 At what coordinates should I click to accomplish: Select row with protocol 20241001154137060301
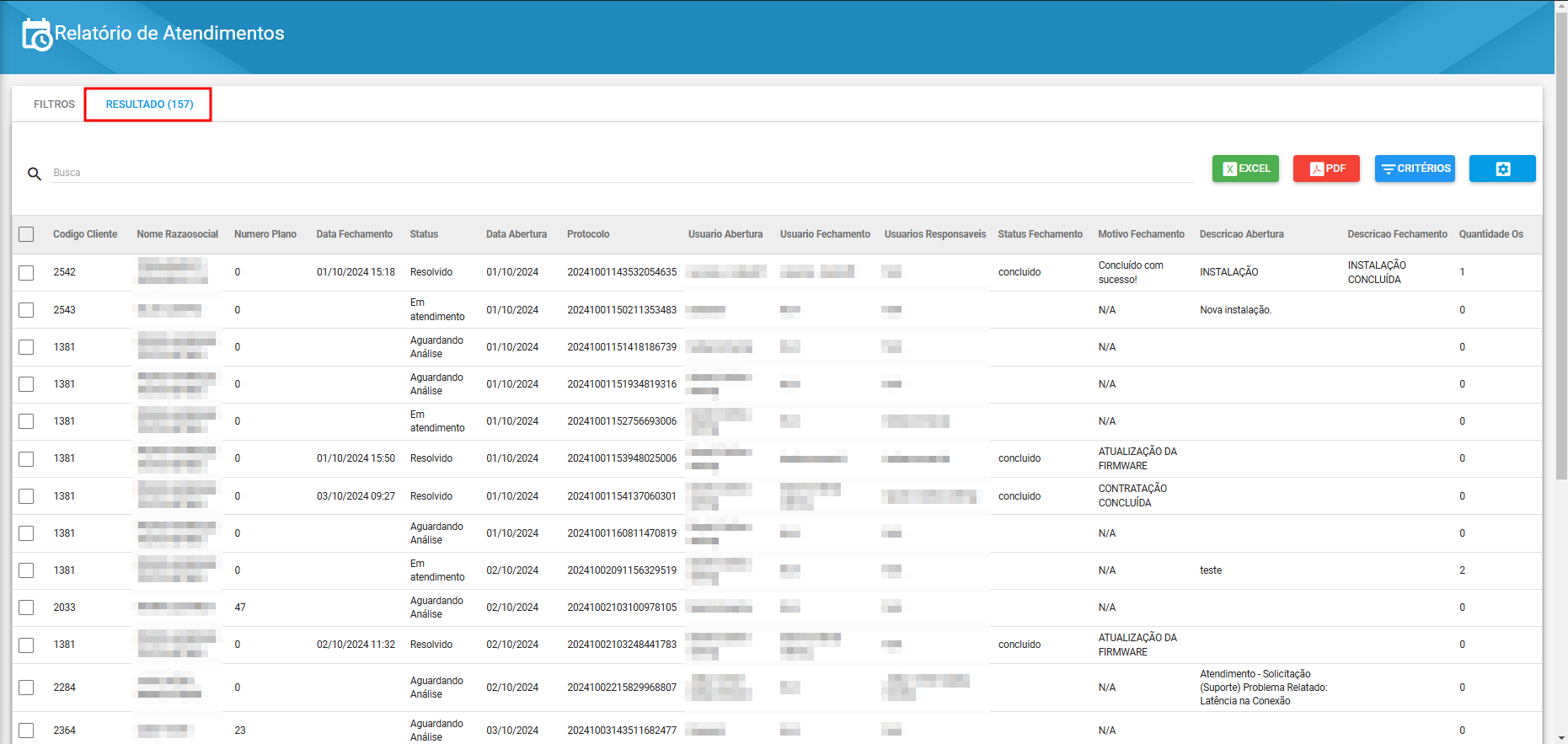coord(26,496)
